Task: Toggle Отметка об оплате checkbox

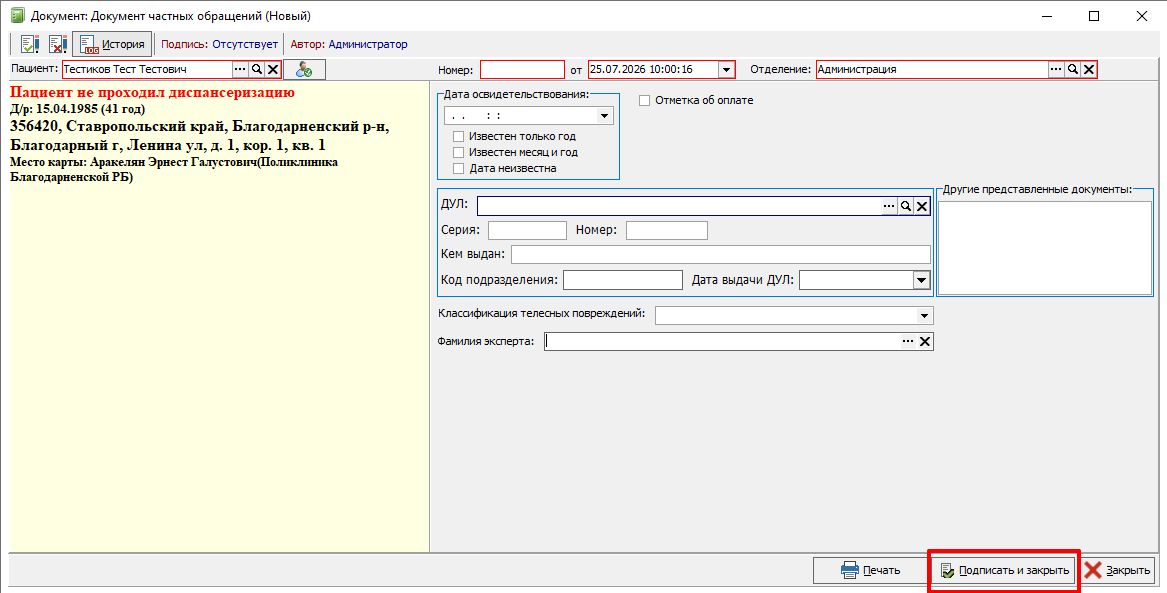Action: tap(645, 100)
